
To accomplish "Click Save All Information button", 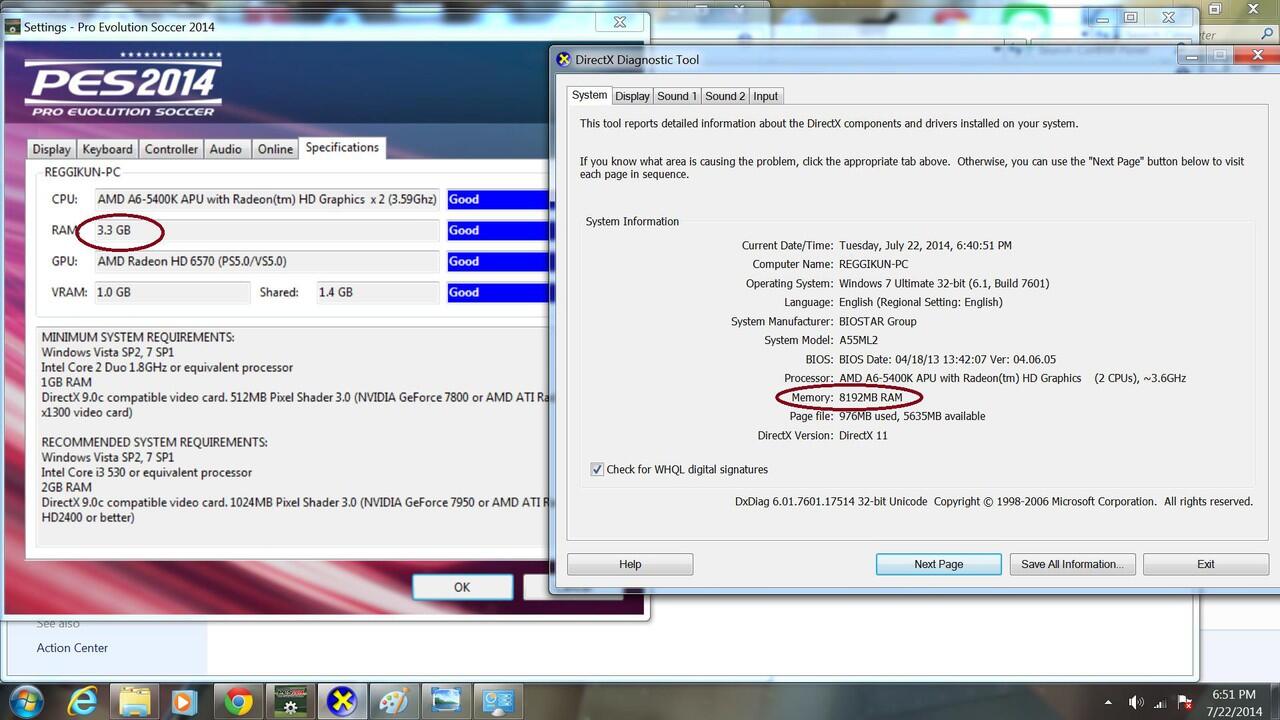I will pos(1072,564).
